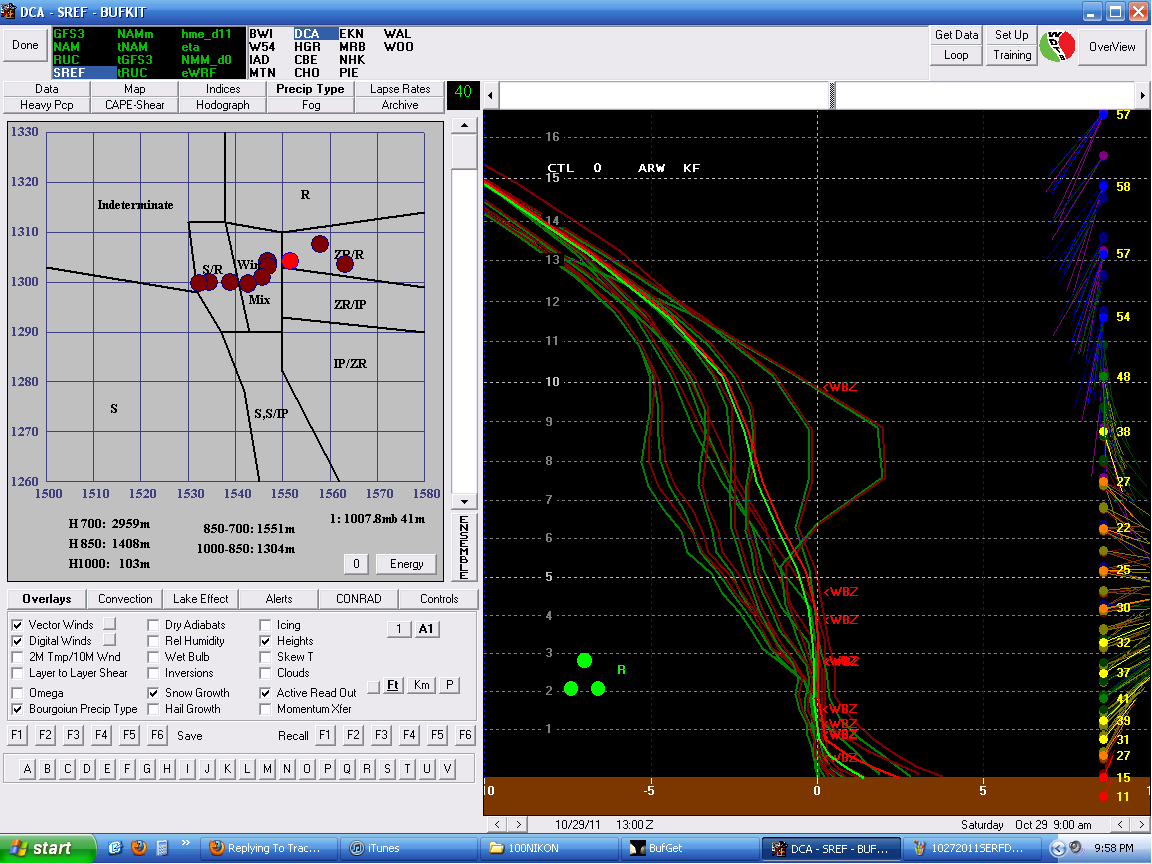Disable Bourgouin Precip Type checkbox
This screenshot has width=1152, height=864.
click(x=18, y=709)
